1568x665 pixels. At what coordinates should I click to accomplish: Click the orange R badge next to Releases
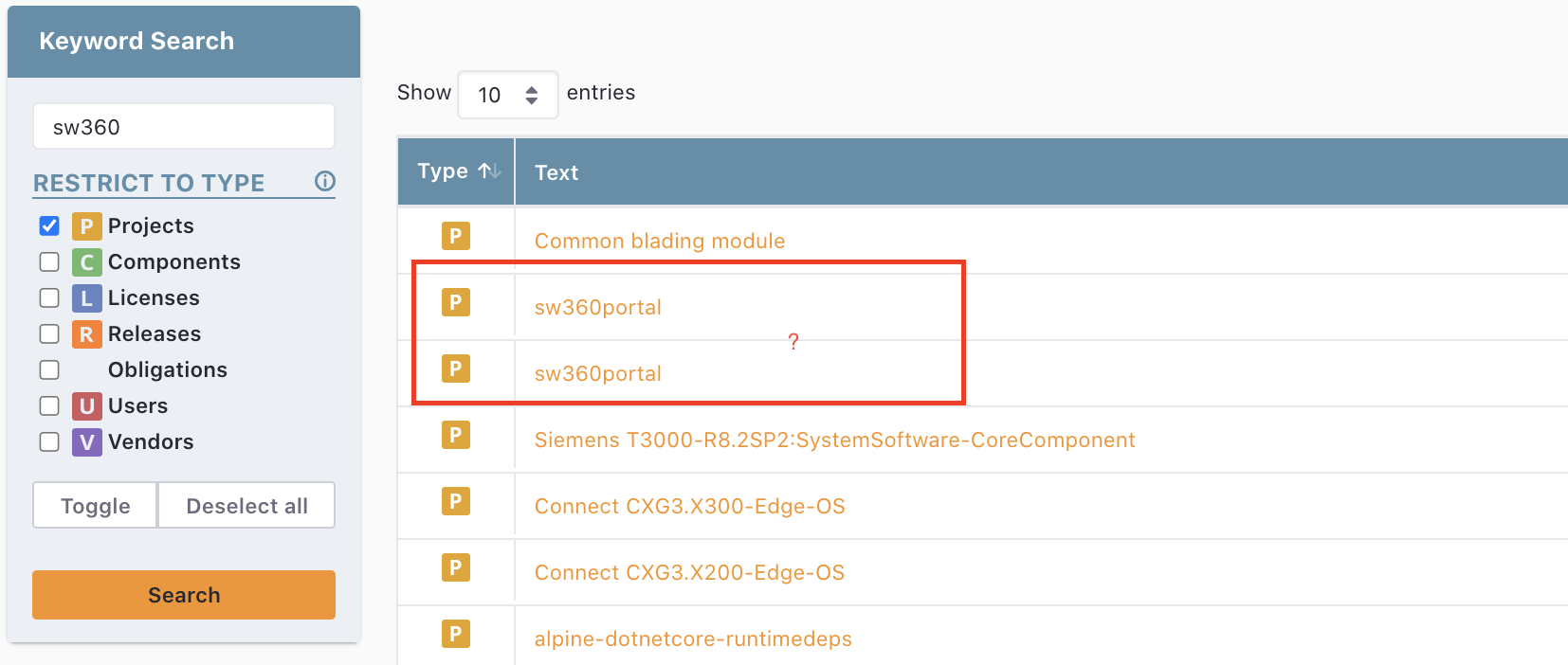(x=85, y=333)
